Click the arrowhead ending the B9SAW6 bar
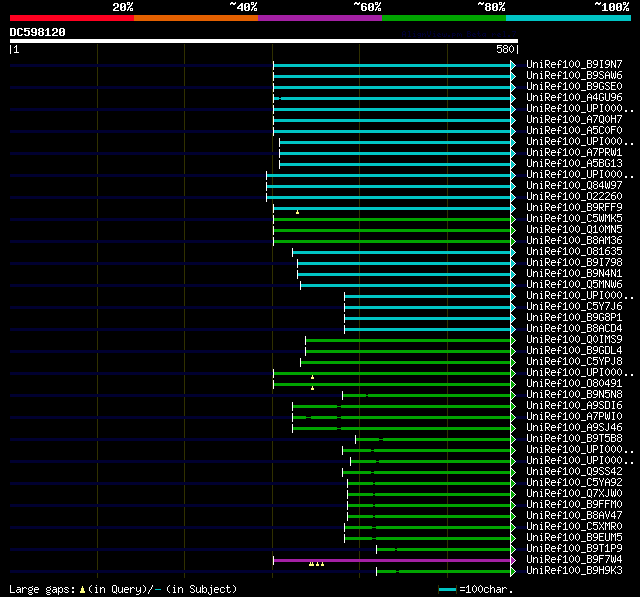The width and height of the screenshot is (640, 597). click(x=513, y=76)
